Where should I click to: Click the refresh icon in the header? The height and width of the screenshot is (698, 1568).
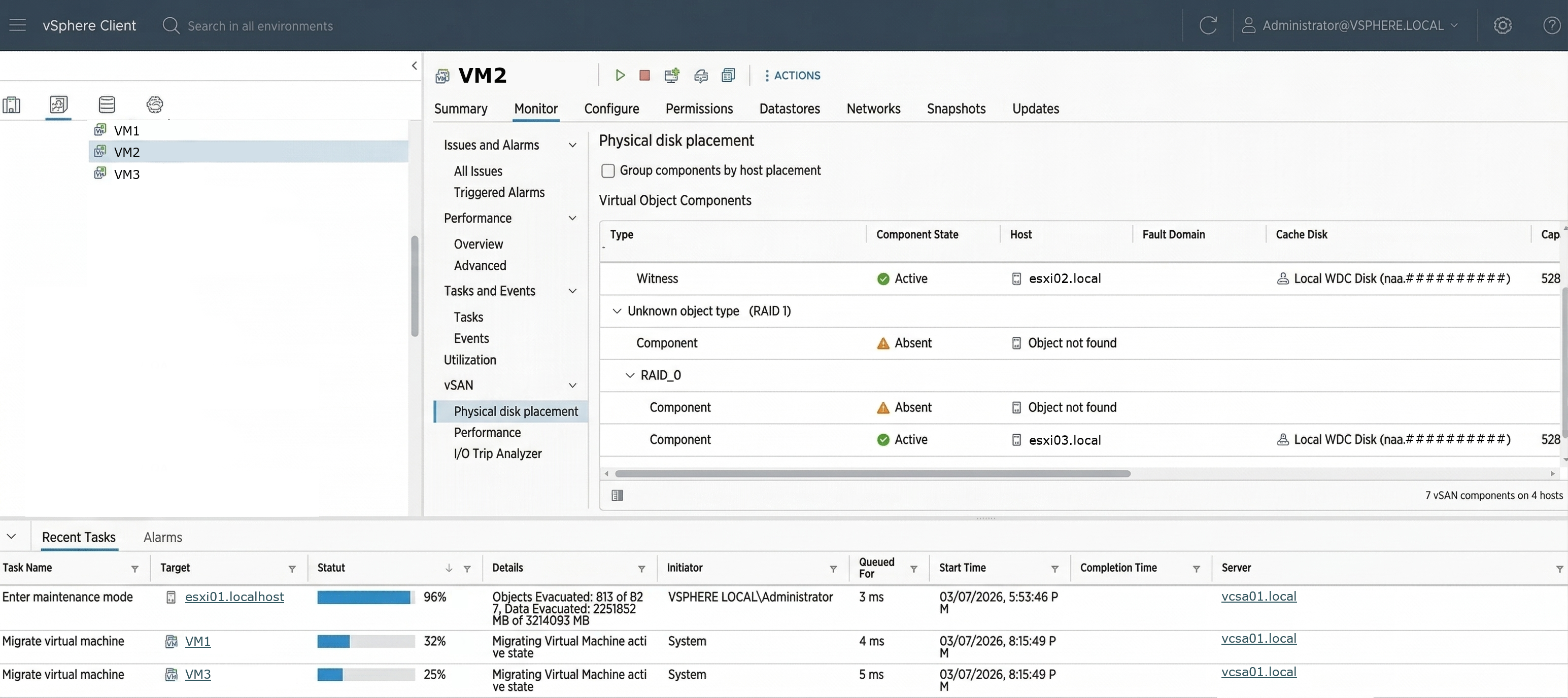[x=1208, y=25]
